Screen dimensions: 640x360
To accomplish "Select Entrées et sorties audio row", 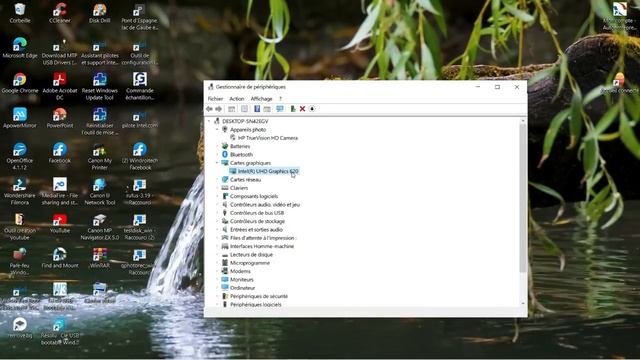I will pos(252,230).
